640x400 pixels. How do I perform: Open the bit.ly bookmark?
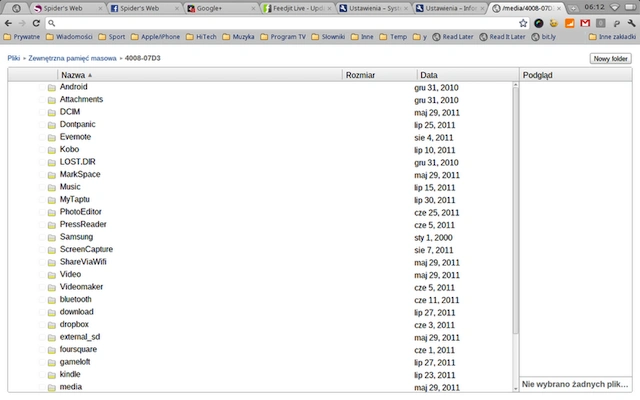point(544,37)
